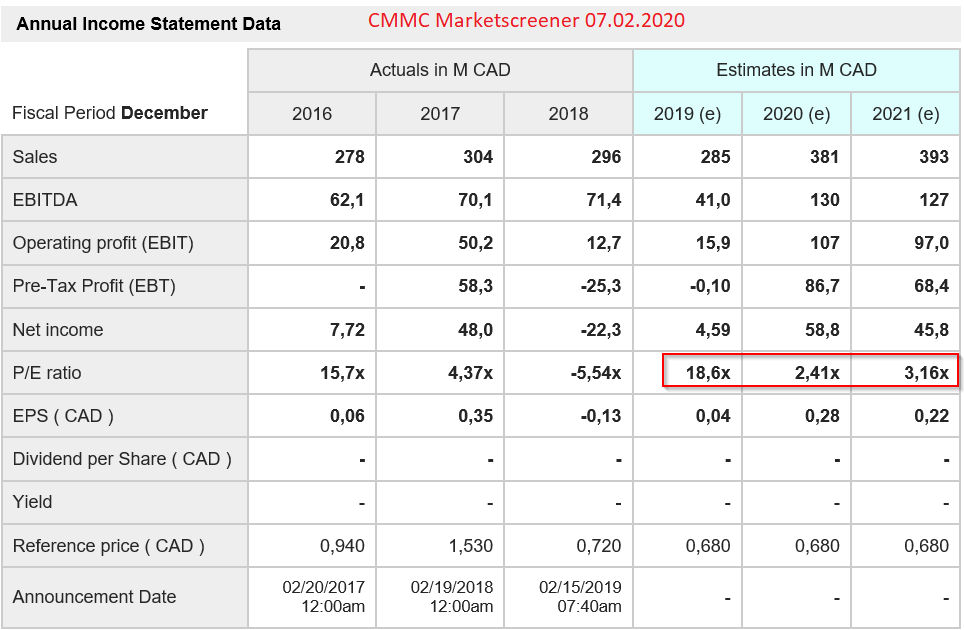Viewport: 964px width, 630px height.
Task: Select the Net income row label
Action: tap(58, 330)
